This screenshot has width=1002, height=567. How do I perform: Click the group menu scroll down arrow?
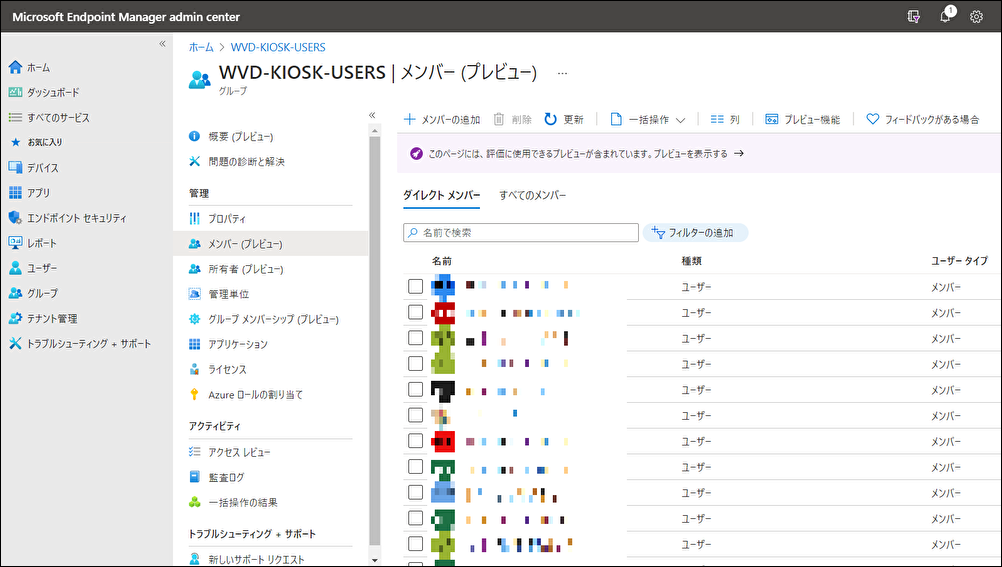coord(374,560)
